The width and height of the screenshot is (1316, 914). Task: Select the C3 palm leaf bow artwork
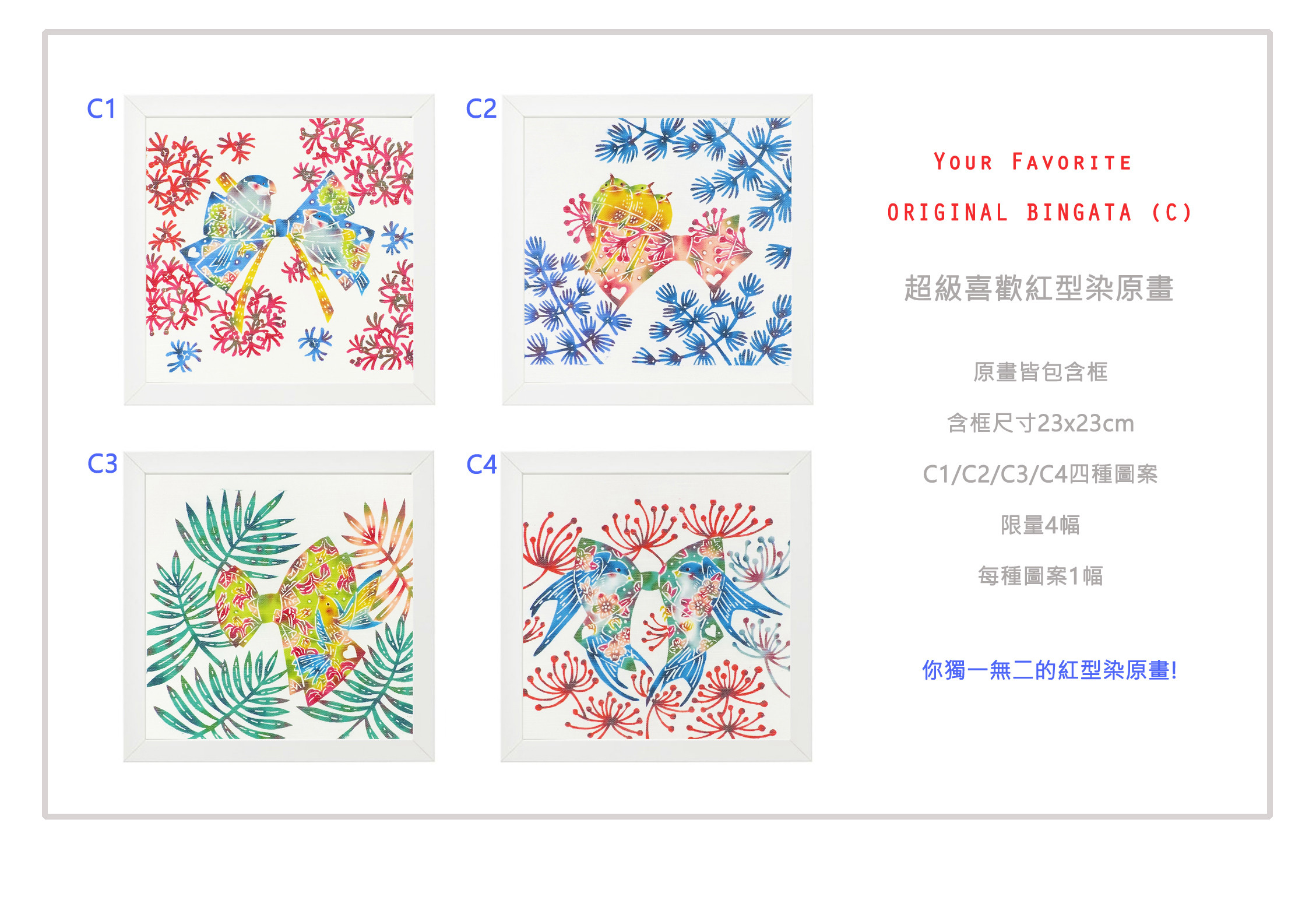pyautogui.click(x=279, y=606)
